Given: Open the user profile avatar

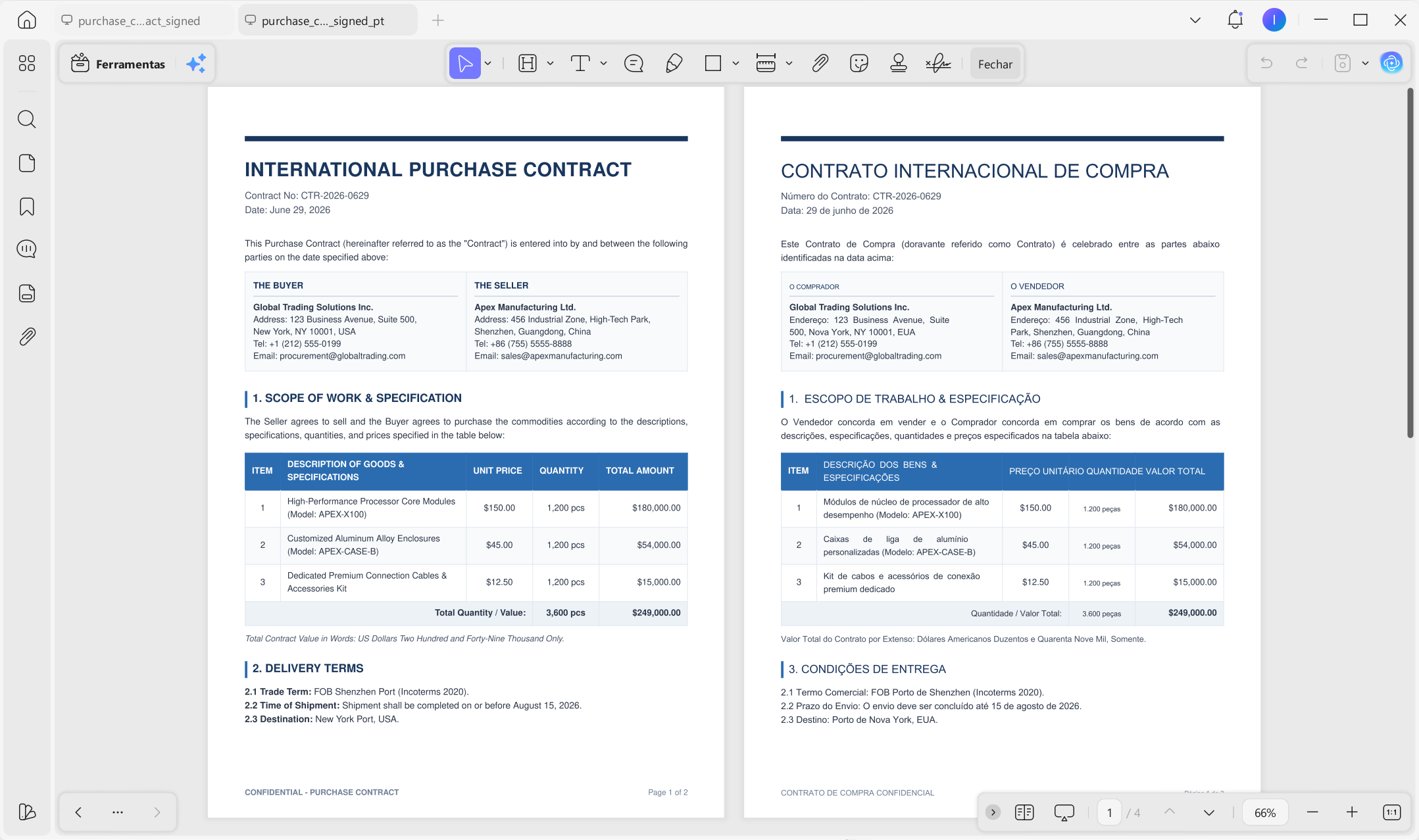Looking at the screenshot, I should [x=1274, y=20].
